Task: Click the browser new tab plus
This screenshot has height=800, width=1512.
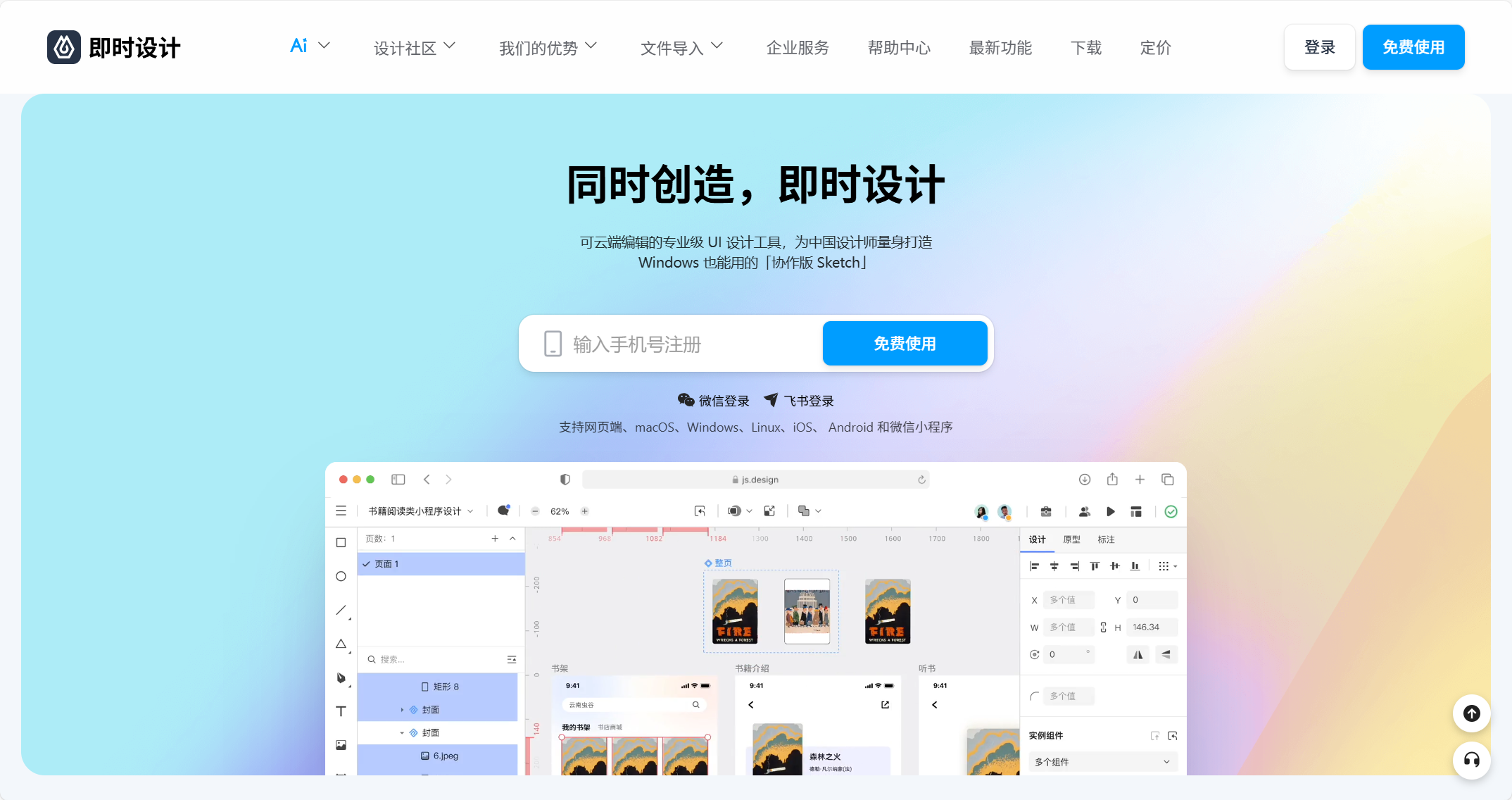Action: coord(1140,480)
